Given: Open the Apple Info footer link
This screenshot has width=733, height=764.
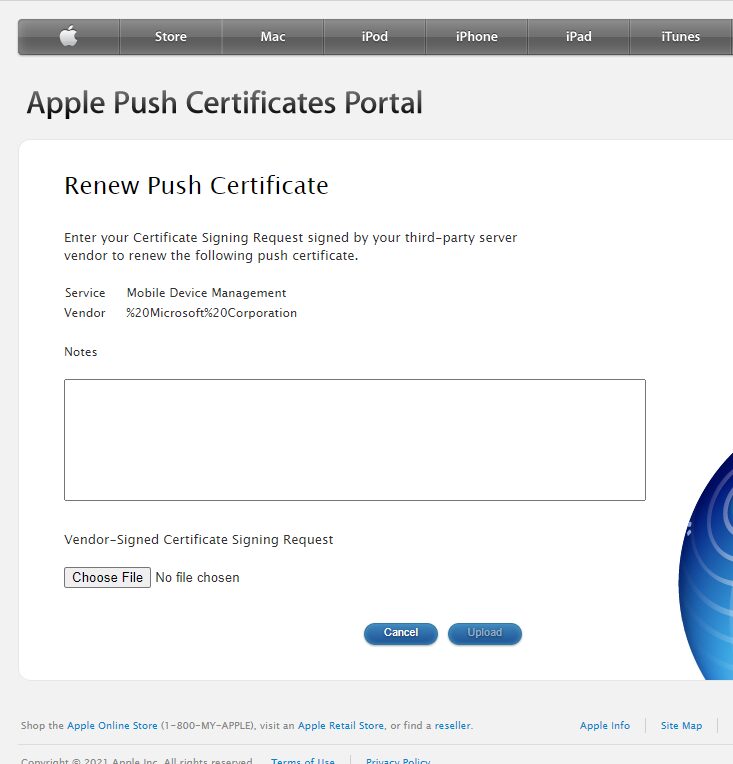Looking at the screenshot, I should point(604,726).
